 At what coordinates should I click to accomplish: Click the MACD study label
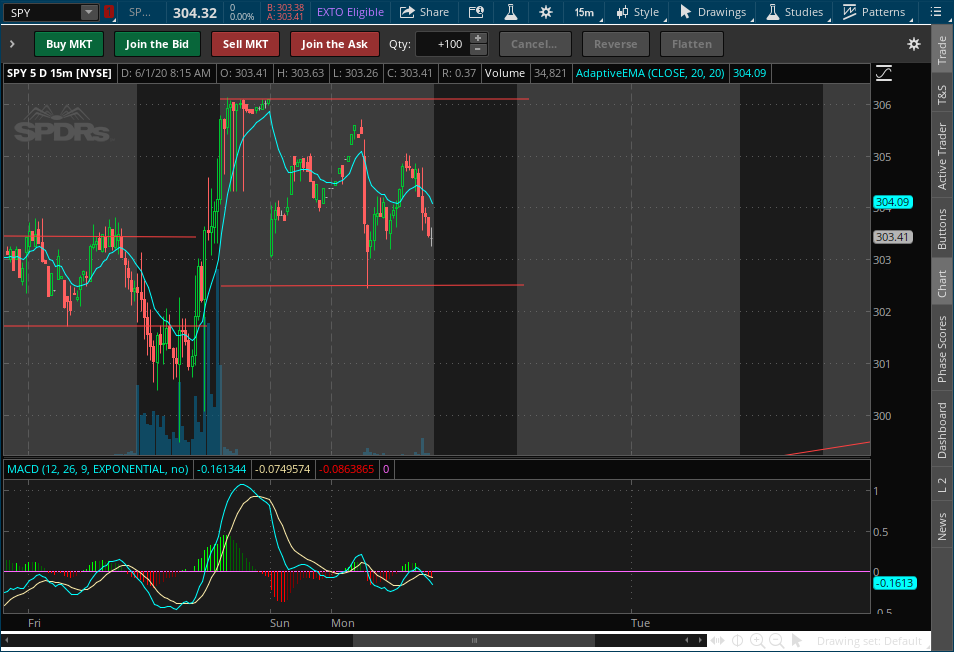97,469
